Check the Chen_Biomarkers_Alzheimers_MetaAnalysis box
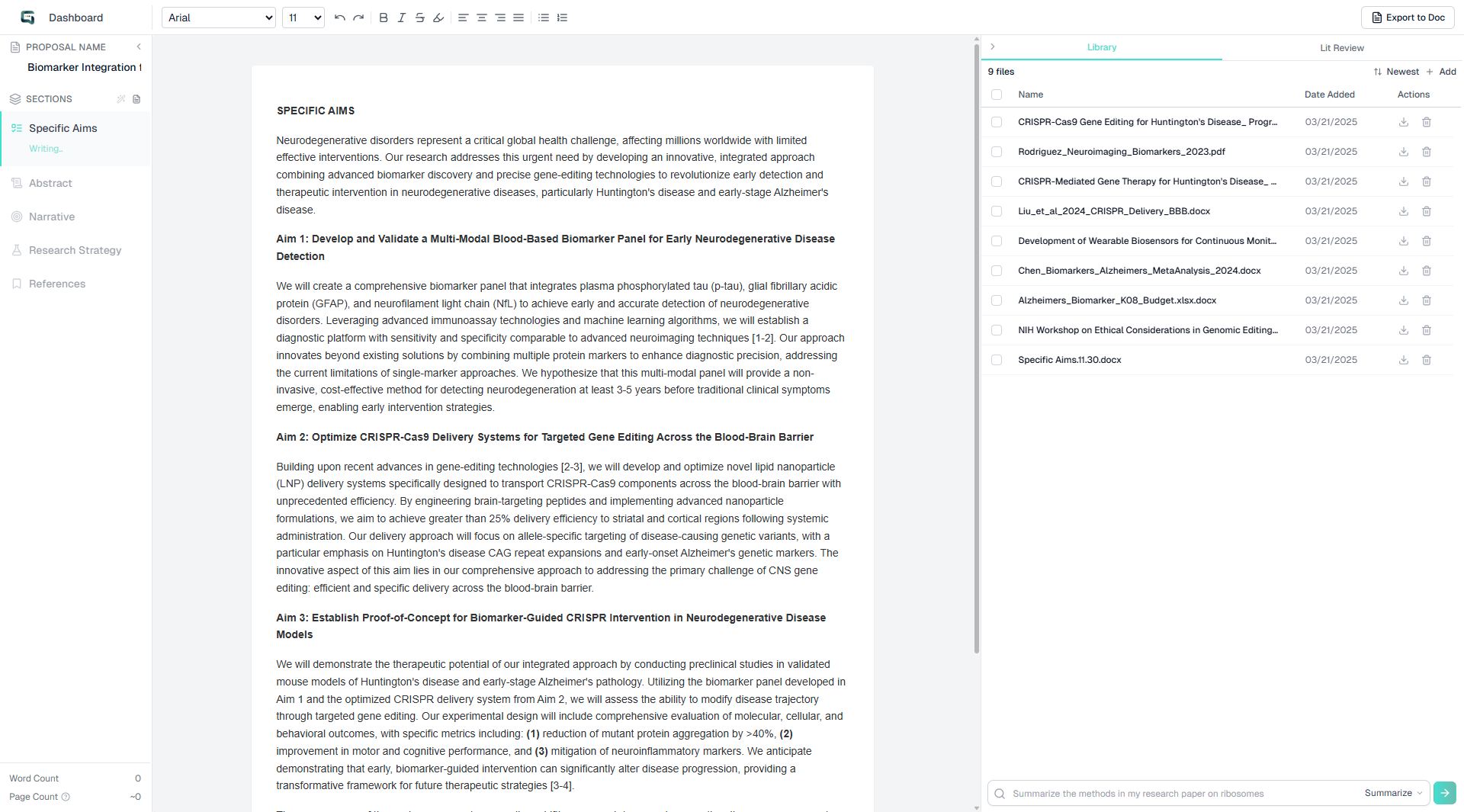 pos(997,271)
